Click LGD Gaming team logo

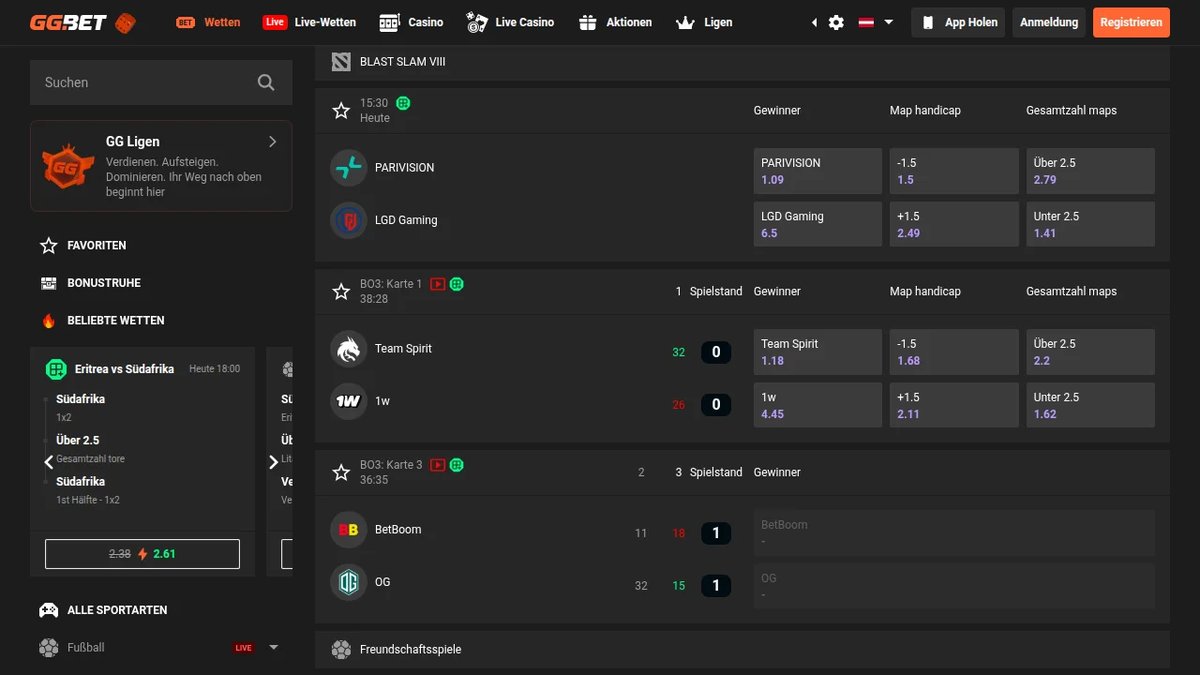[x=349, y=221]
